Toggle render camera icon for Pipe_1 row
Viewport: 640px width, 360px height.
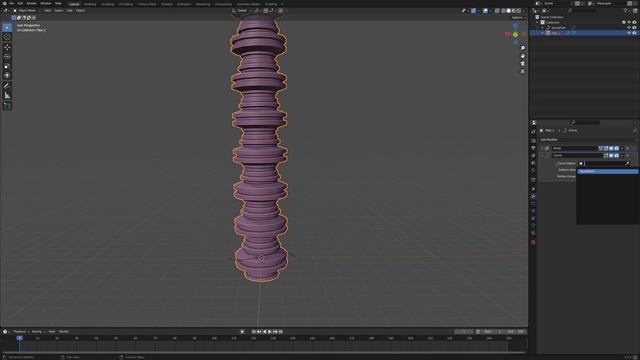pyautogui.click(x=634, y=33)
